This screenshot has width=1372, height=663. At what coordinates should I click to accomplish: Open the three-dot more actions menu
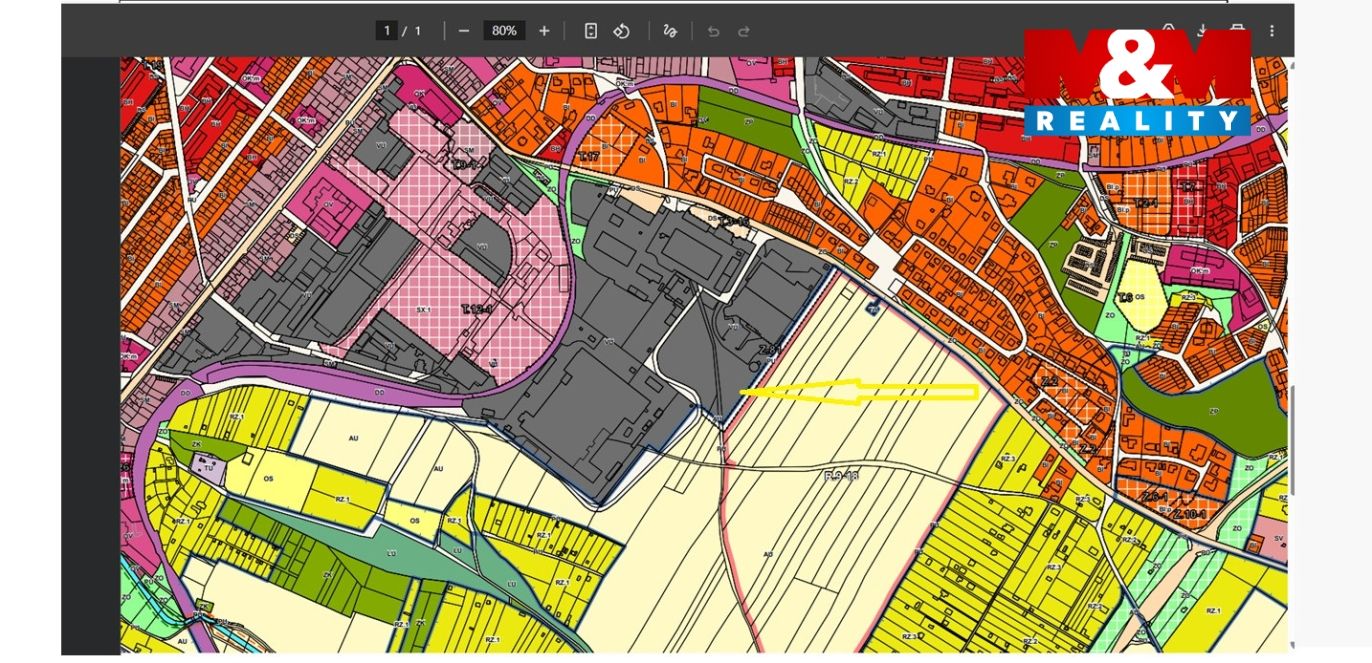[x=1272, y=31]
